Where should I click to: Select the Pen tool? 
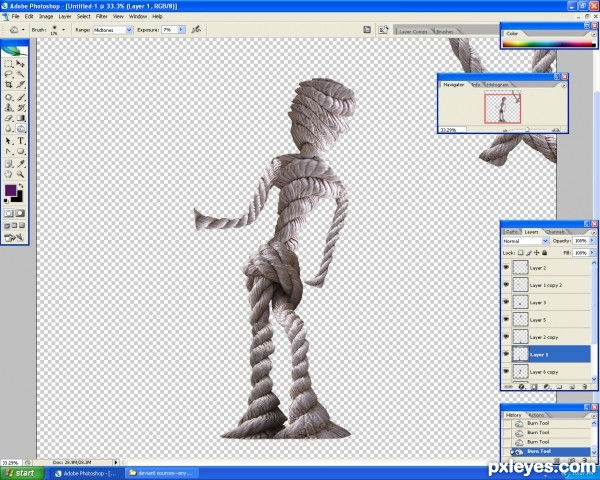click(x=9, y=152)
